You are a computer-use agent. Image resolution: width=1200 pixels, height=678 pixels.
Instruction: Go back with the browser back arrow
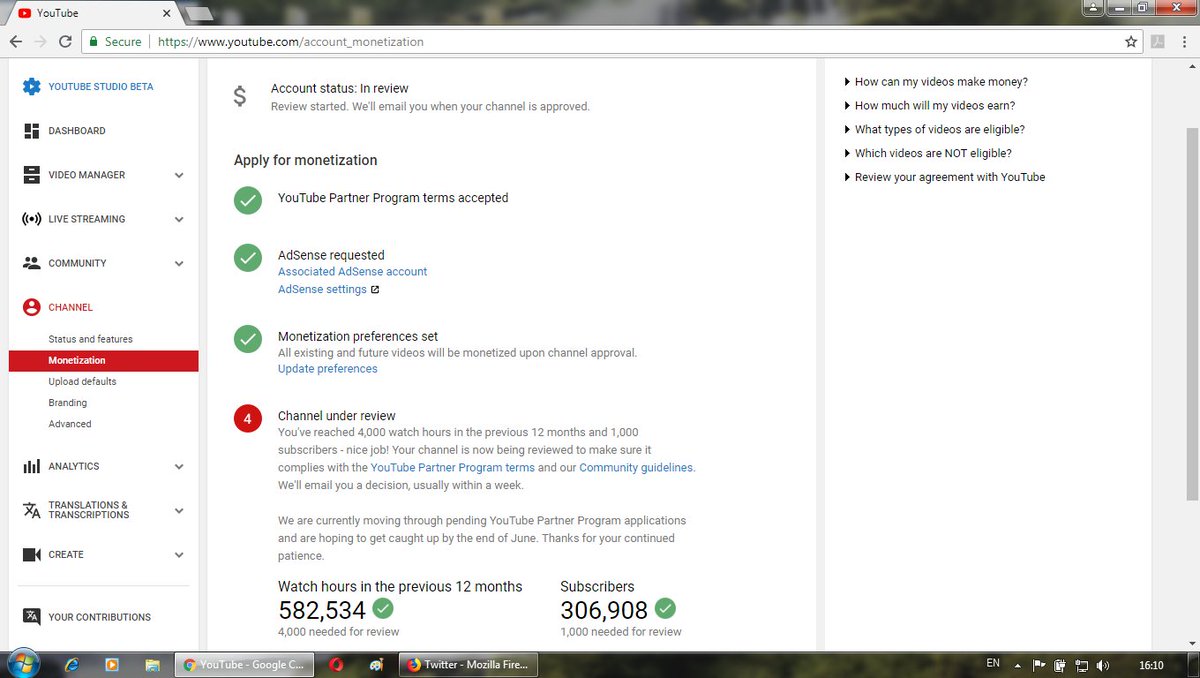pyautogui.click(x=16, y=42)
